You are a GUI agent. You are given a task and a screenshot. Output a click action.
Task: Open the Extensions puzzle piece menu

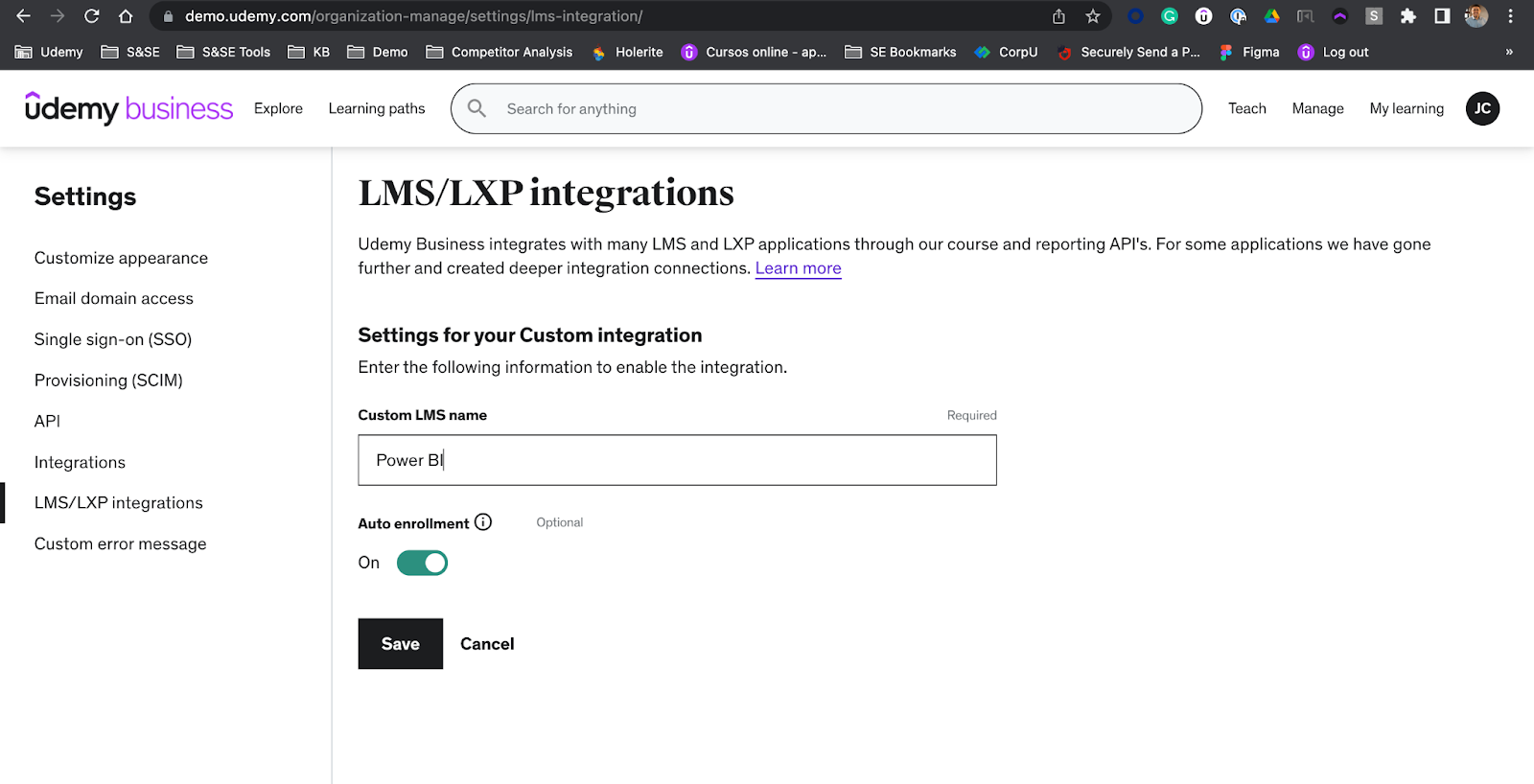pos(1407,16)
